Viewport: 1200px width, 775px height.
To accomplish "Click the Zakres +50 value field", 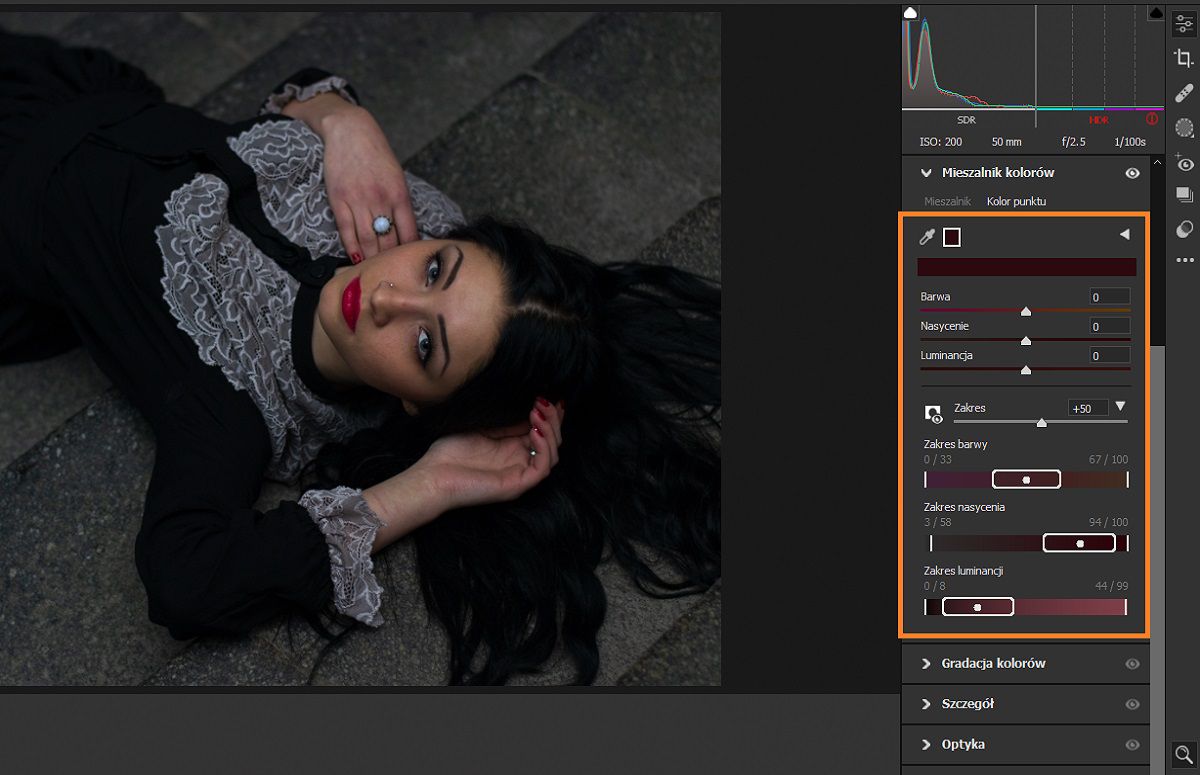I will [1088, 408].
